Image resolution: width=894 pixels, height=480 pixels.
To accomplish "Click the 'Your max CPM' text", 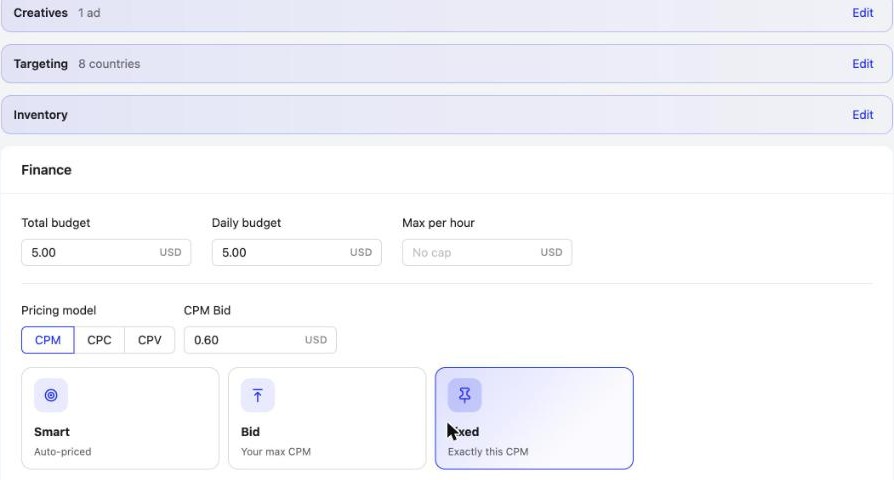I will tap(276, 451).
